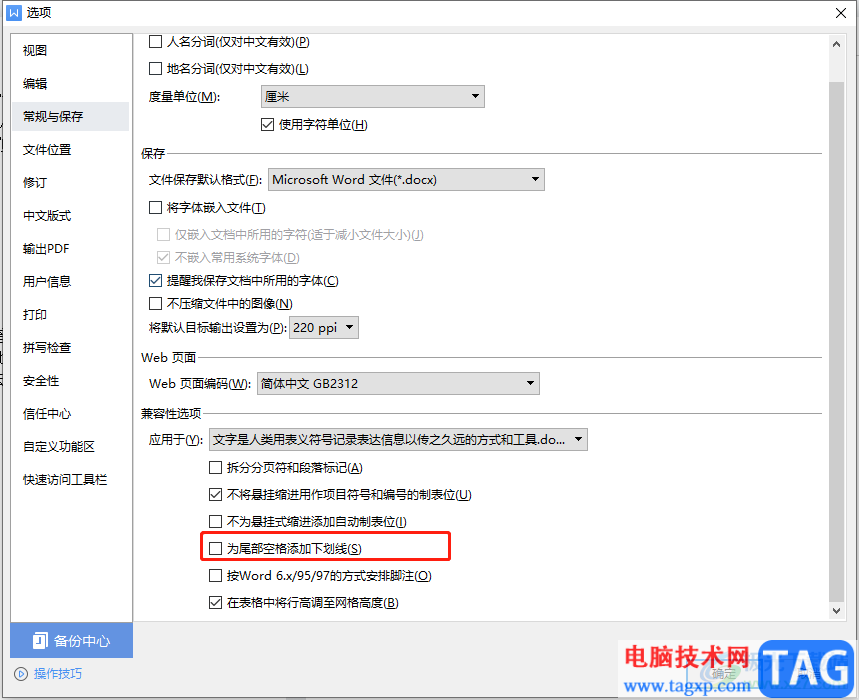
Task: Open the 打印 category
Action: tap(35, 314)
